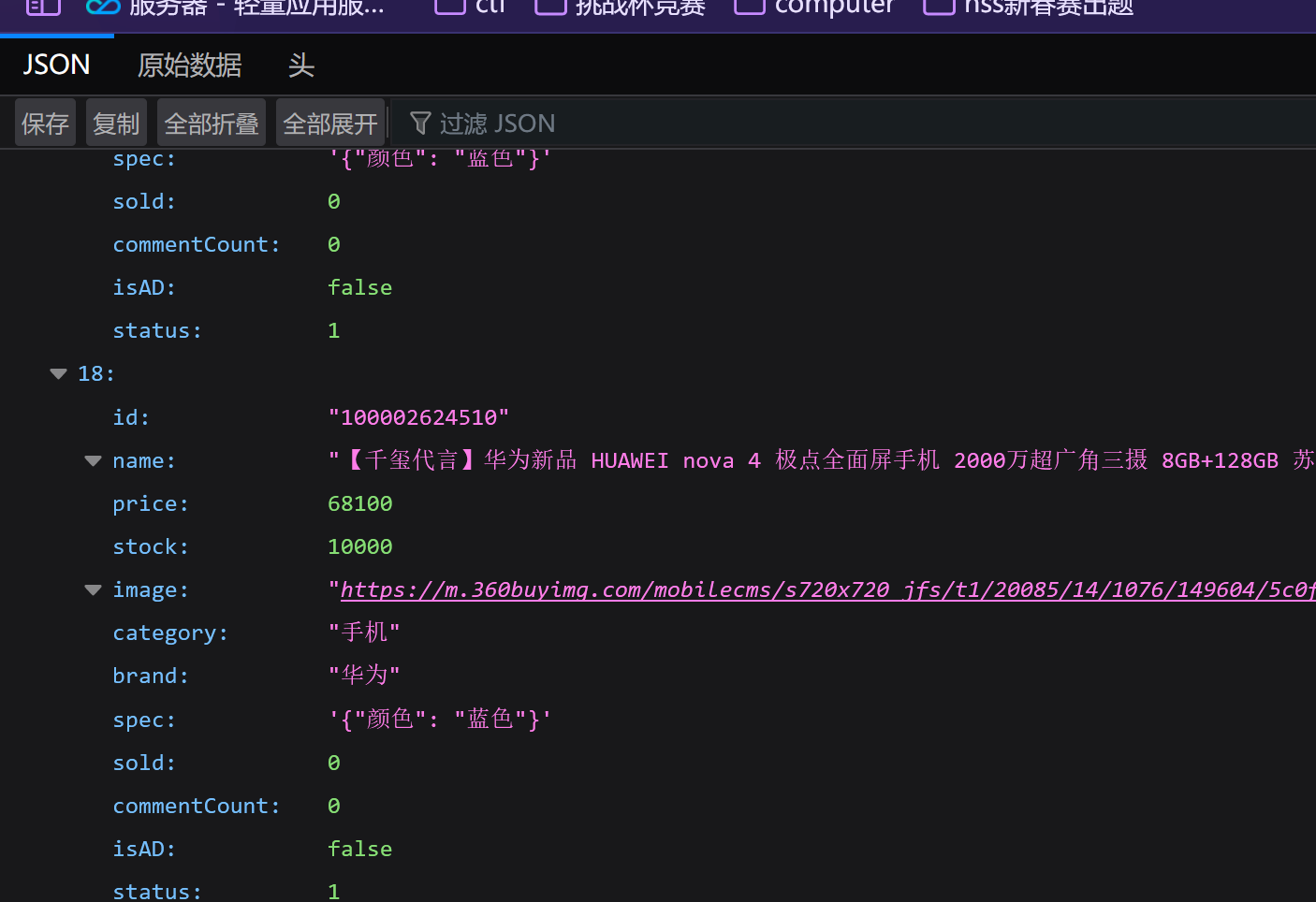Click the filter funnel icon
Viewport: 1316px width, 902px height.
click(420, 123)
